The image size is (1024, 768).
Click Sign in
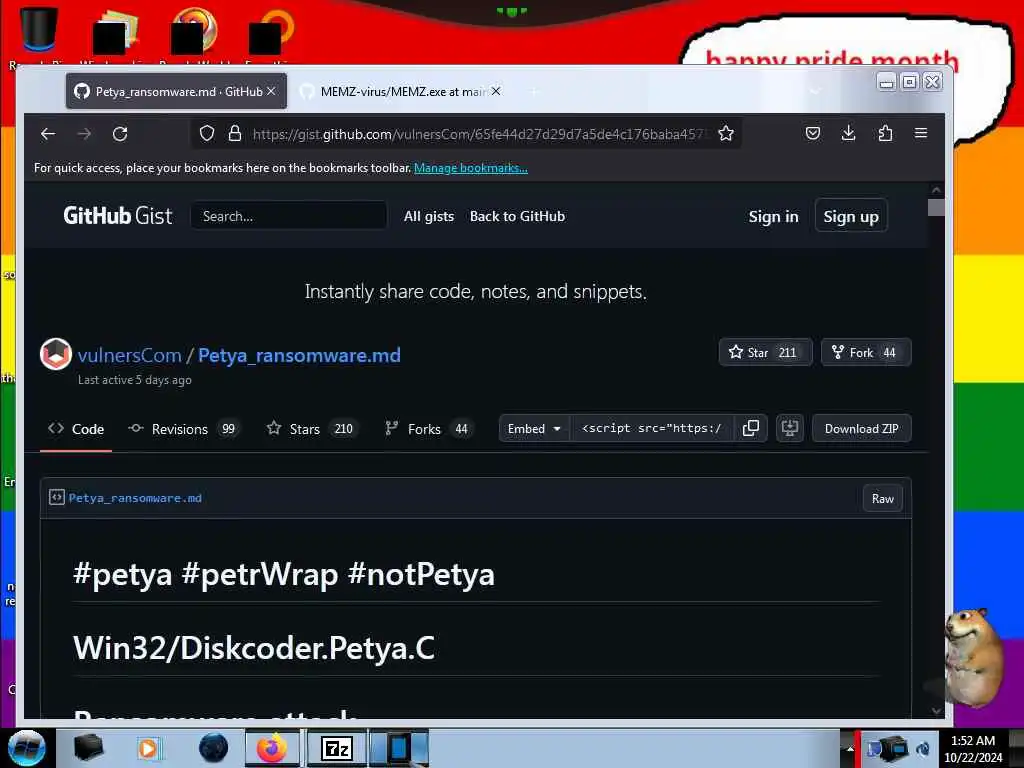click(x=773, y=217)
